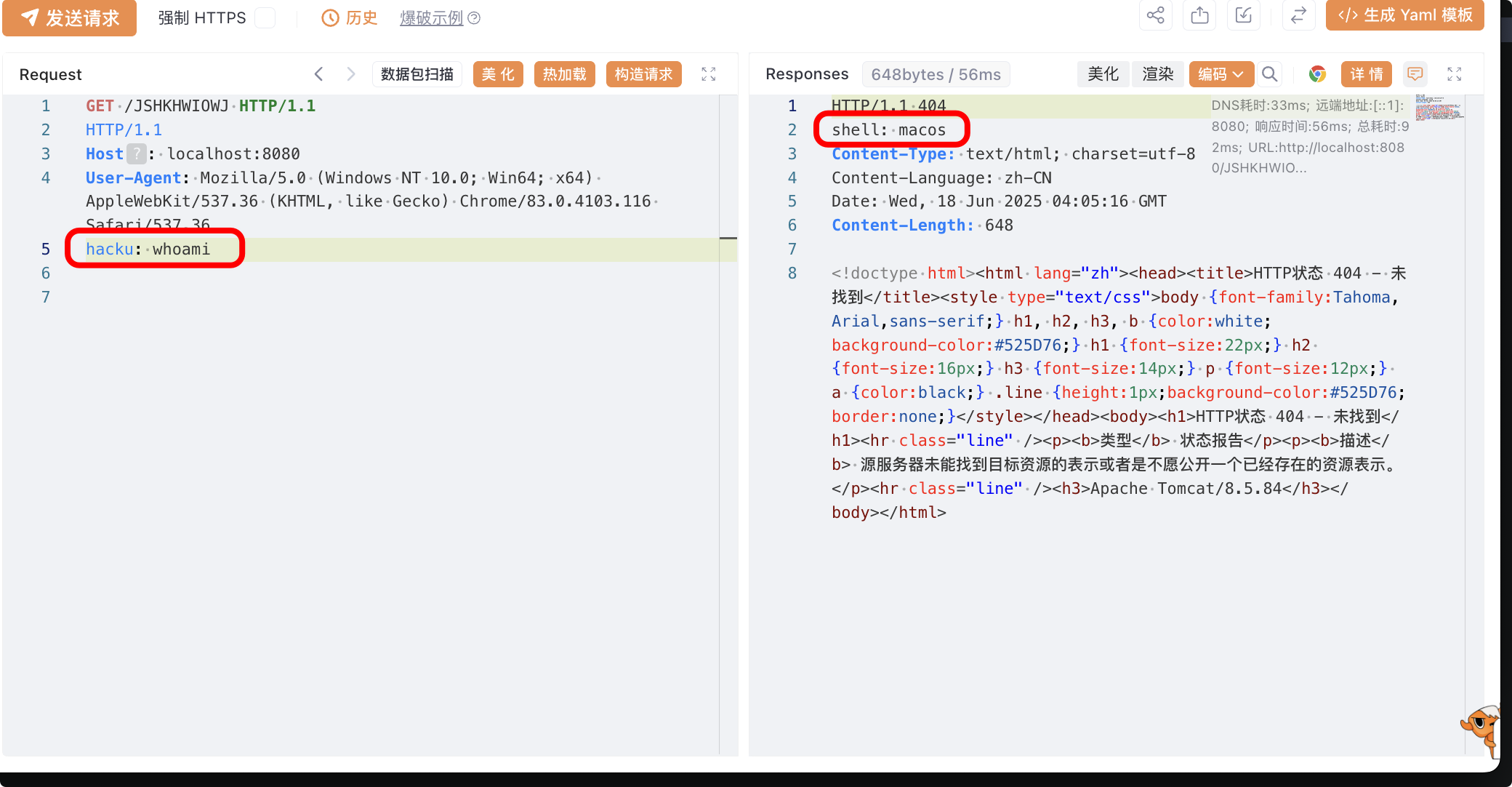Click the 美 化 button in Request panel
The height and width of the screenshot is (787, 1512).
(498, 74)
